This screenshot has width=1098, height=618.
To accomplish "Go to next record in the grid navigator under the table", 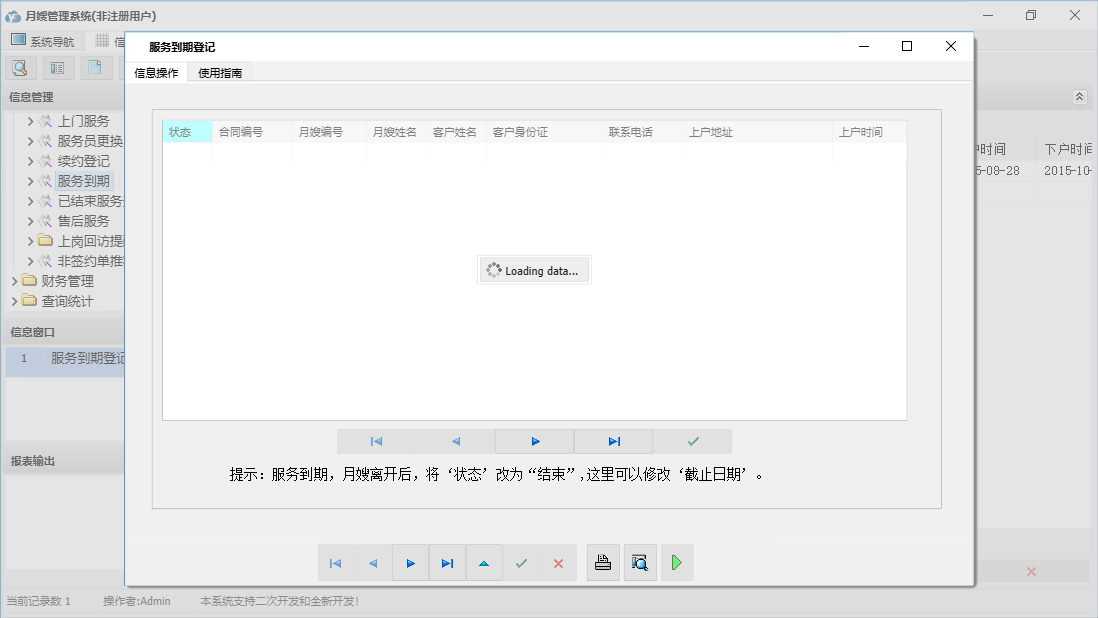I will 535,441.
